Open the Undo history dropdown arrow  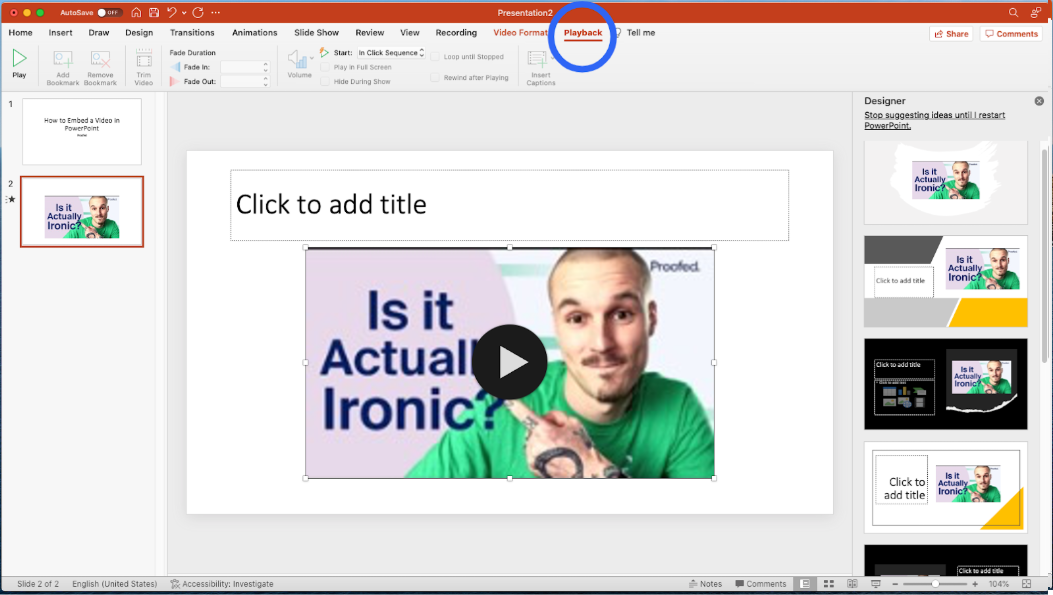tap(183, 12)
